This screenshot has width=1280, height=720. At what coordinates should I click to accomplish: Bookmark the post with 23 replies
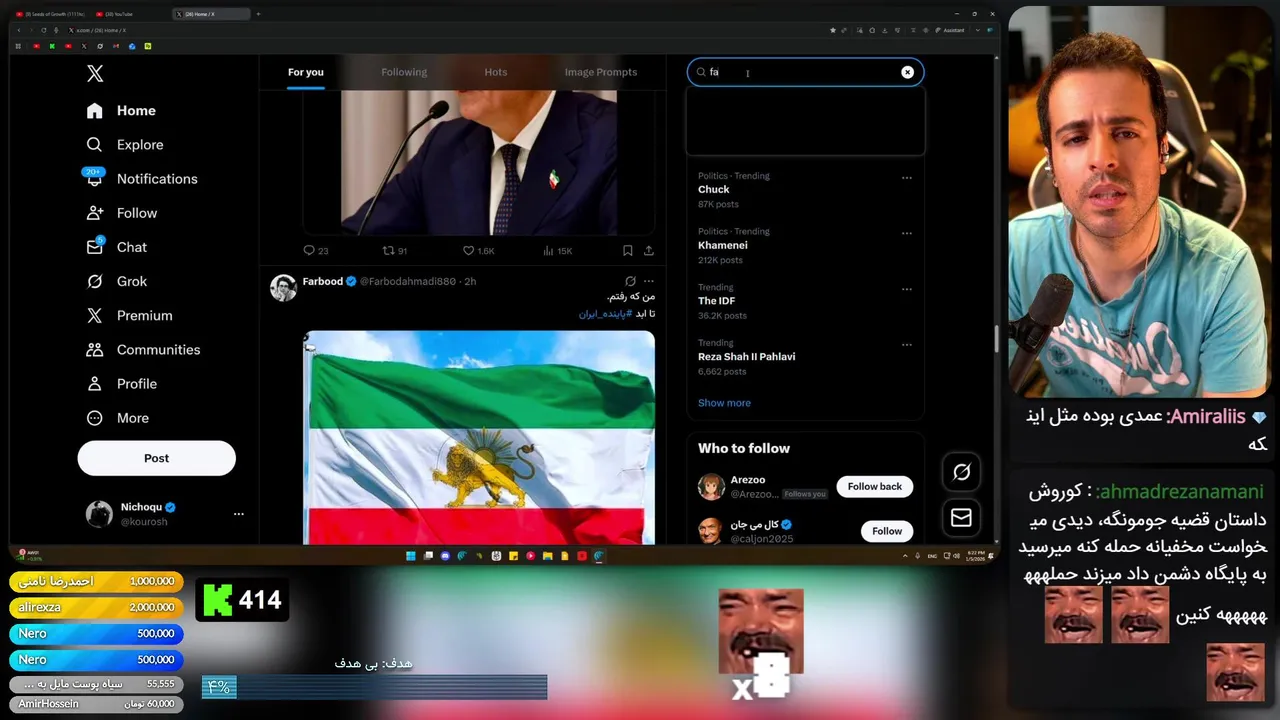[x=628, y=251]
